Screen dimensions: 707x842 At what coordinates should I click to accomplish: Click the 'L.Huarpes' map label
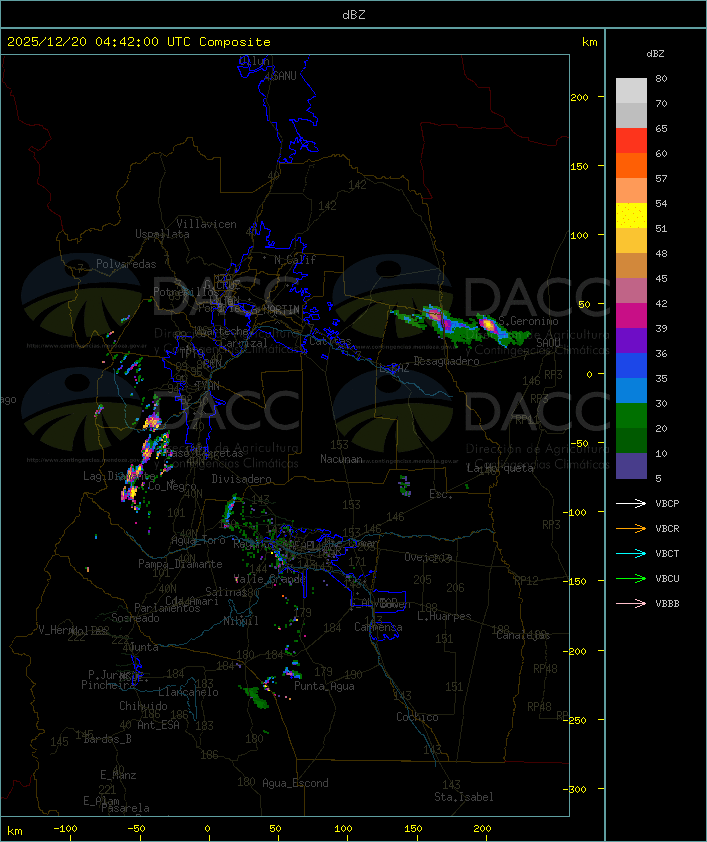click(444, 616)
